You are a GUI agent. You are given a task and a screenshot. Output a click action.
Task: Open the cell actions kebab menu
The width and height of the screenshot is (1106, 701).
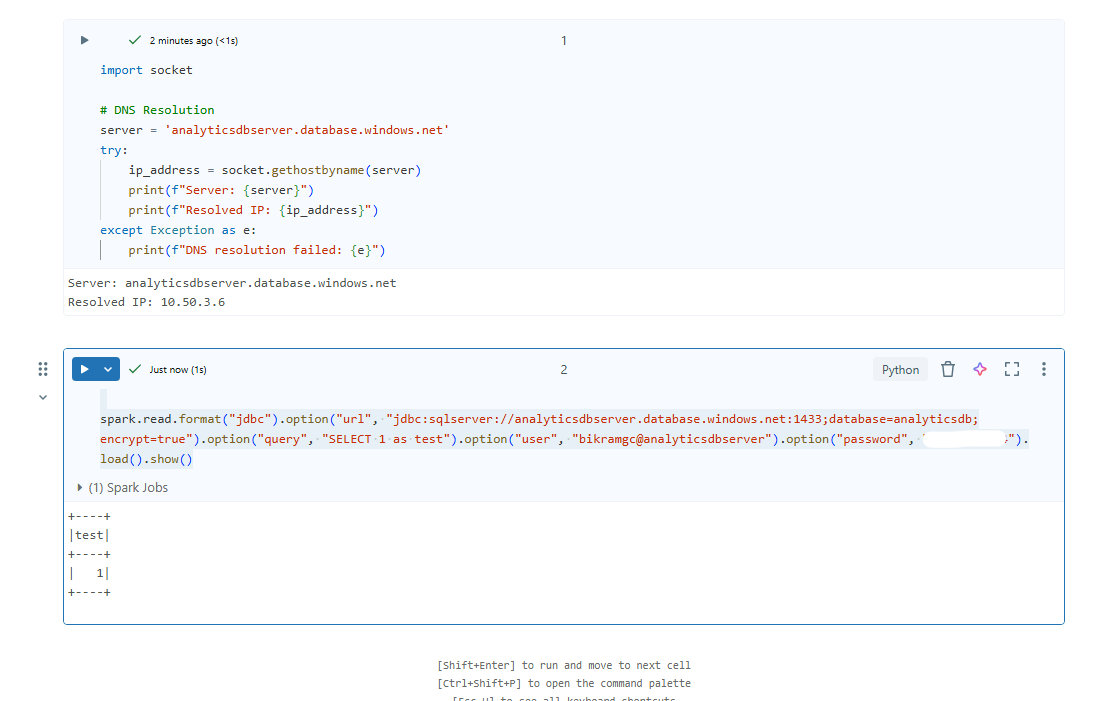(1043, 369)
